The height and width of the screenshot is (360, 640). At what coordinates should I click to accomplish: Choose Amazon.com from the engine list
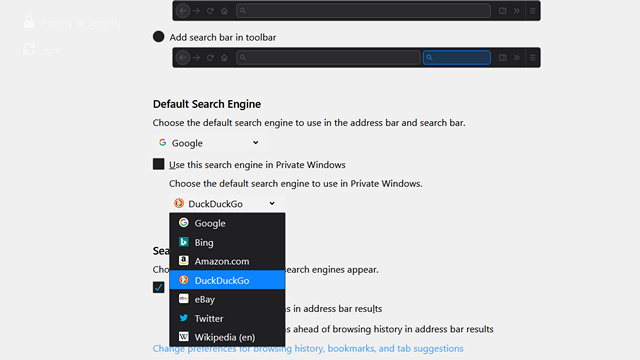point(227,261)
